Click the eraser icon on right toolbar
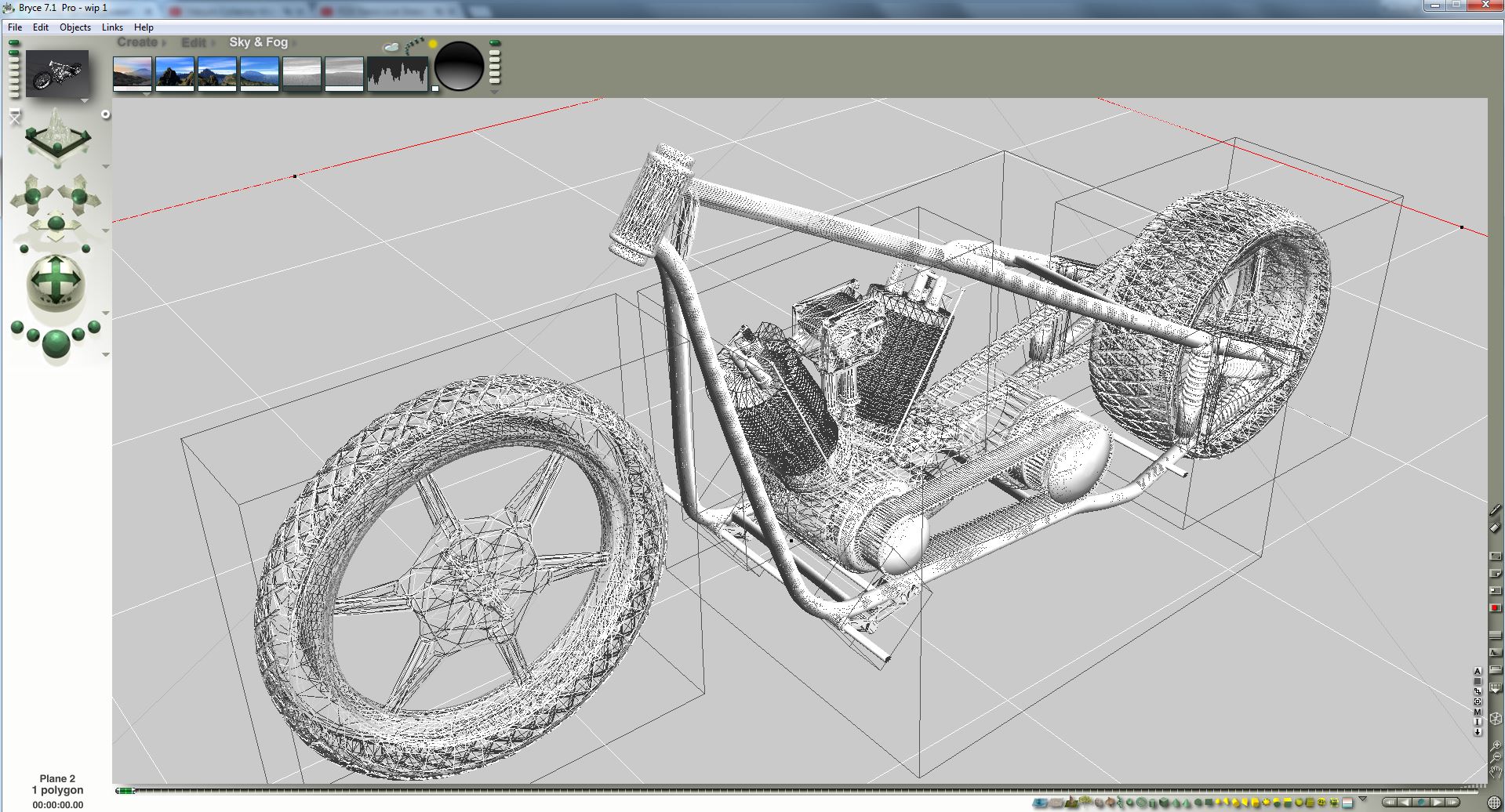 (1495, 527)
